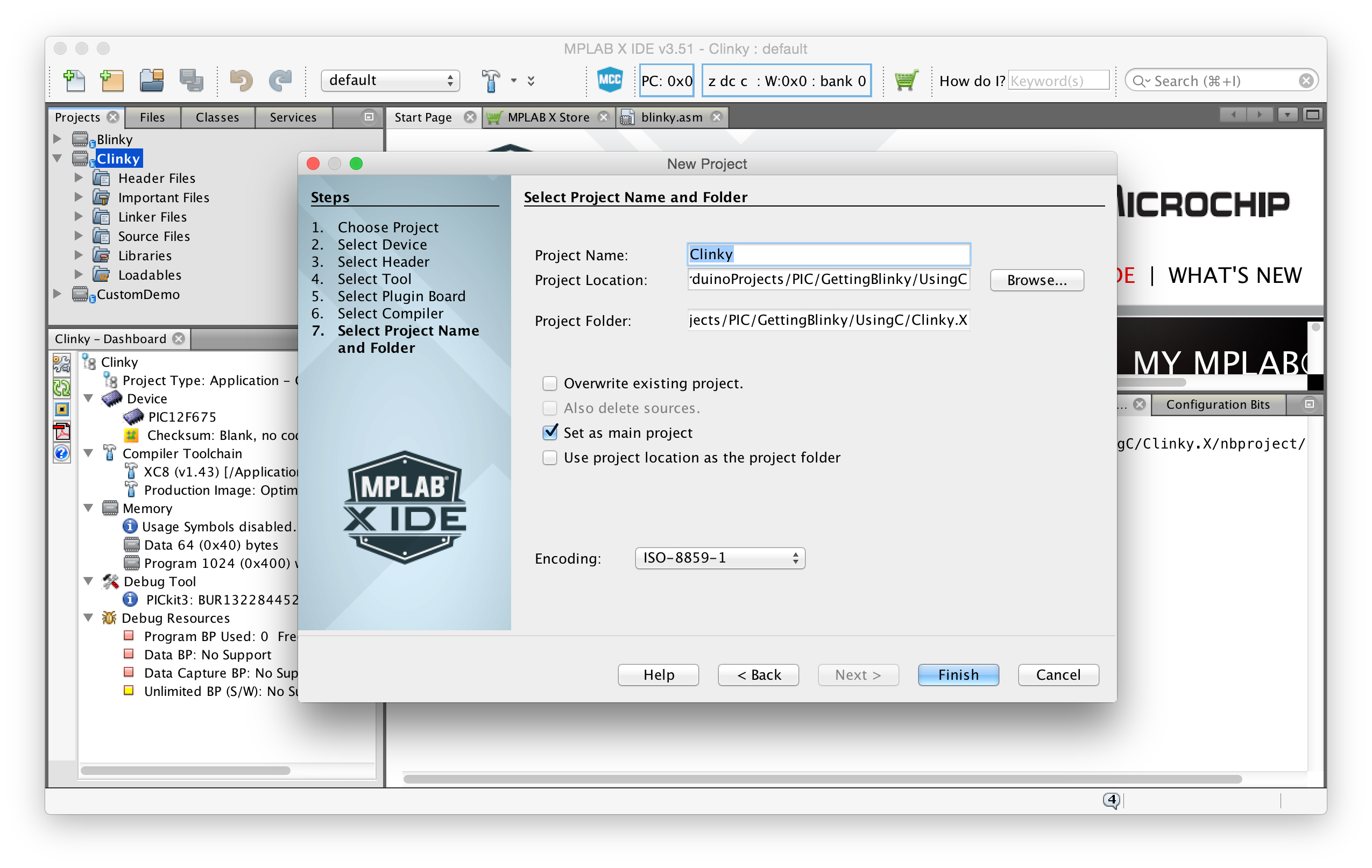Click Finish button to create project
Screen dimensions: 1372x868
tap(957, 674)
